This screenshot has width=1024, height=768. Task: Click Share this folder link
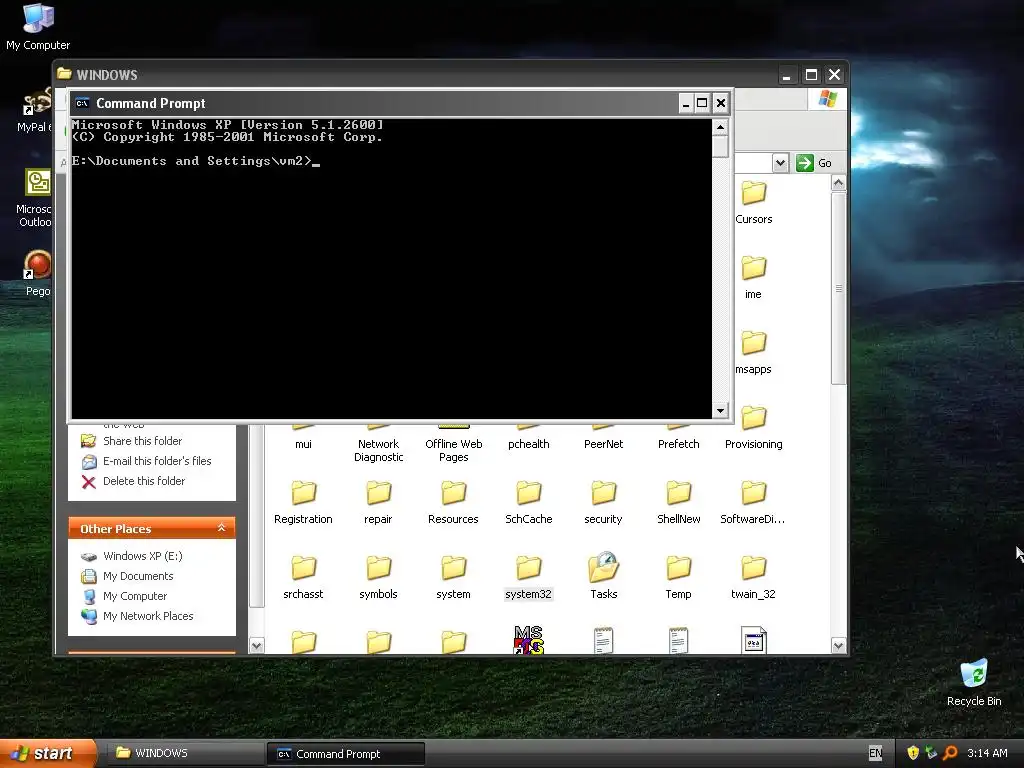pos(142,441)
